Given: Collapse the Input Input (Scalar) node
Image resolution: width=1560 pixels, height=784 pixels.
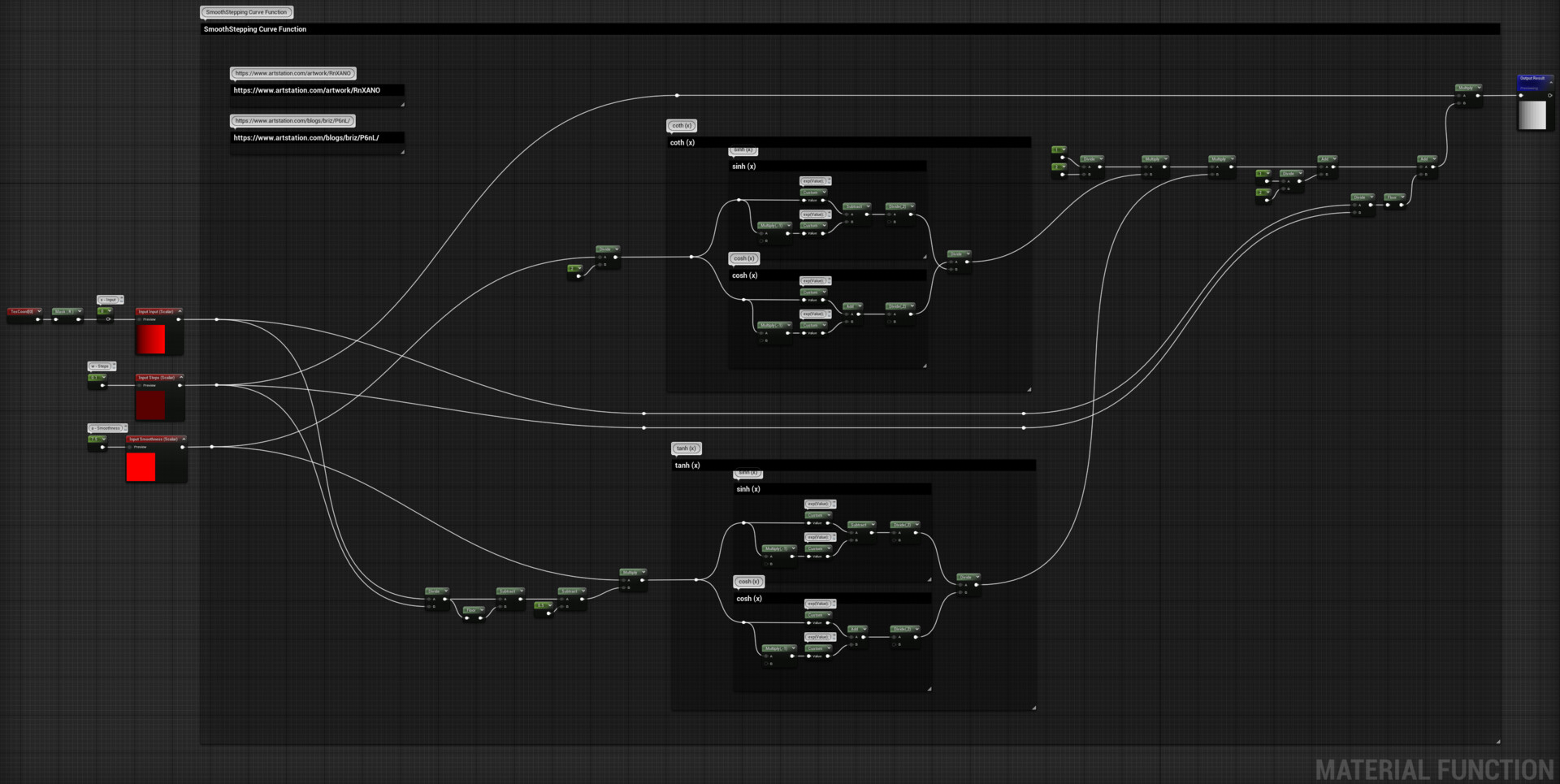Looking at the screenshot, I should coord(180,311).
